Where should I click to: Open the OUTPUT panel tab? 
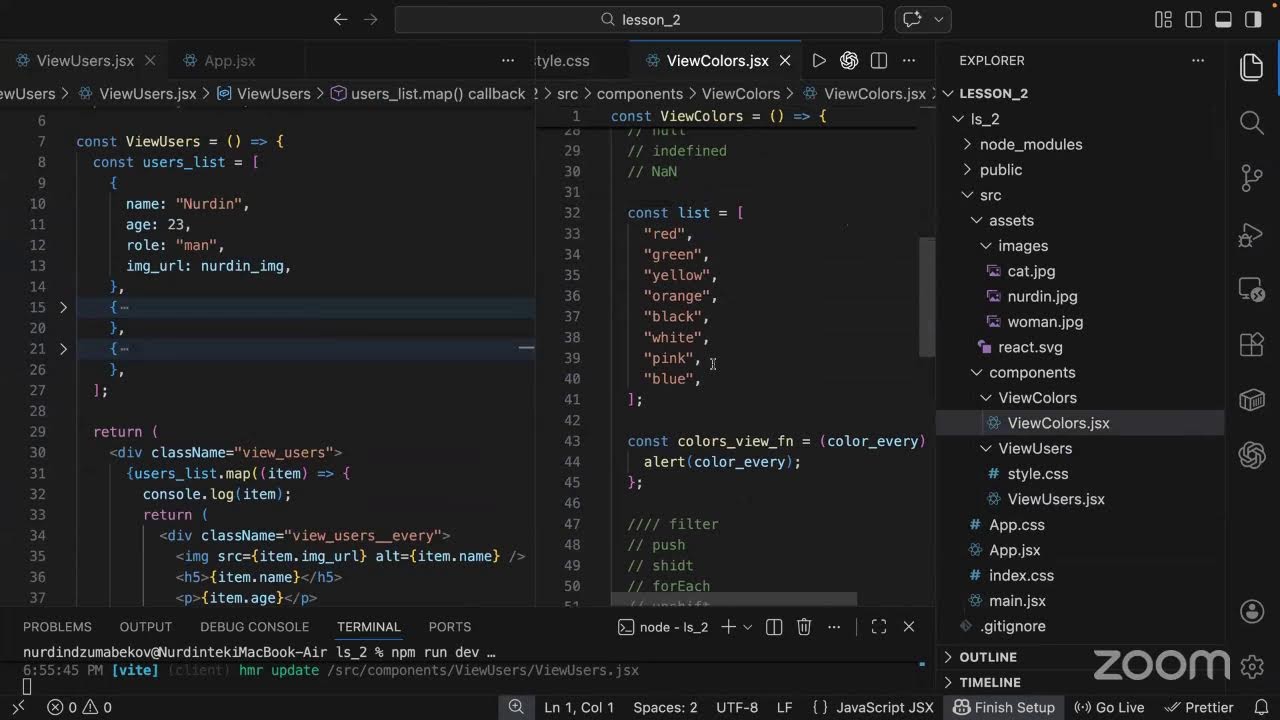tap(146, 627)
